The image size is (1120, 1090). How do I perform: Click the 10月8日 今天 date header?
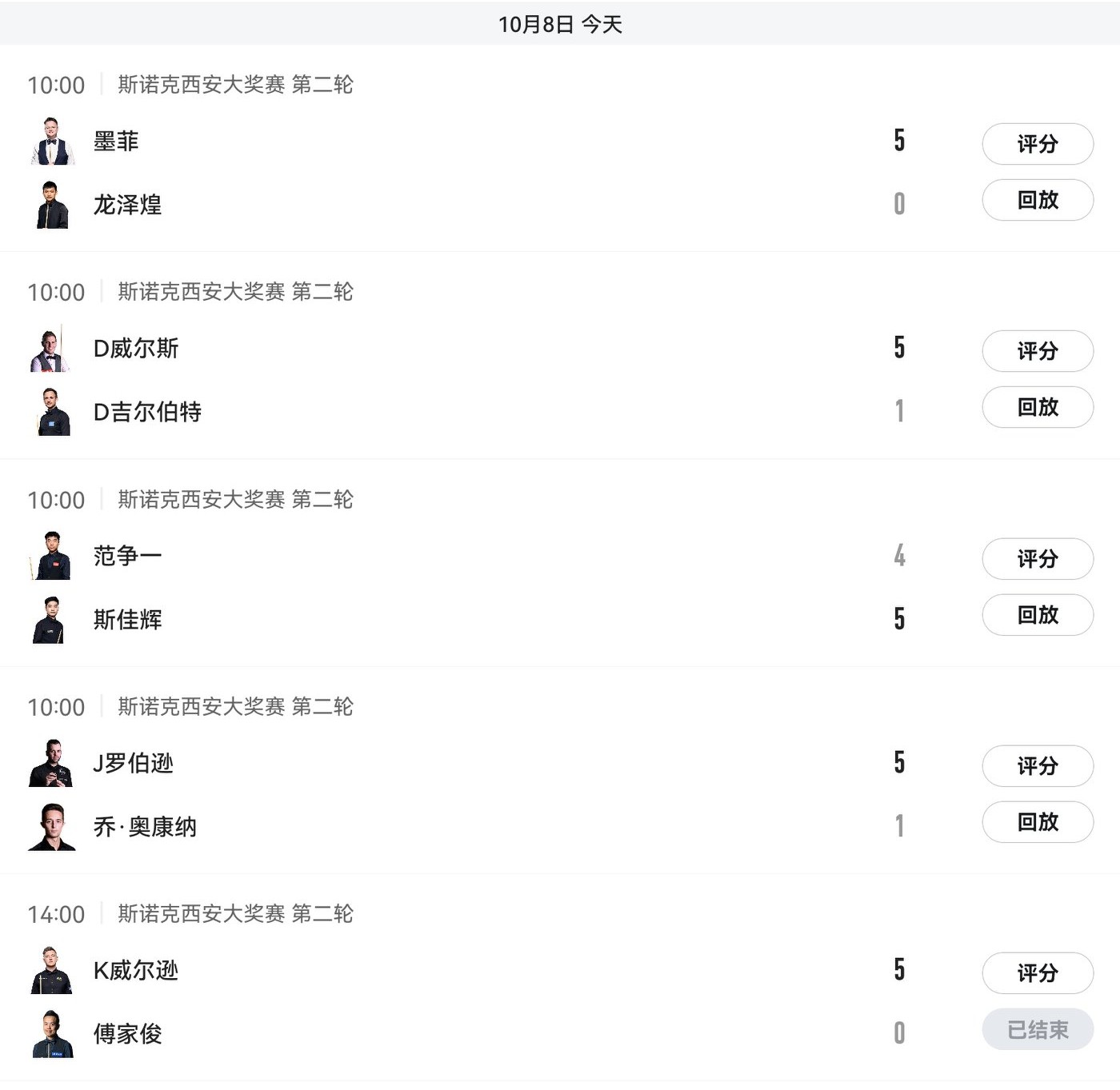pyautogui.click(x=560, y=24)
